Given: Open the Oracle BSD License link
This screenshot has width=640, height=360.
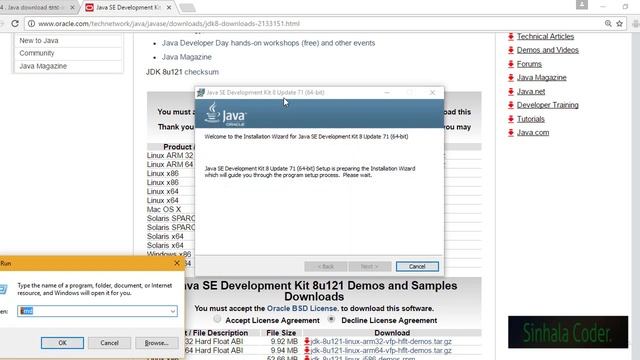Looking at the screenshot, I should (303, 309).
